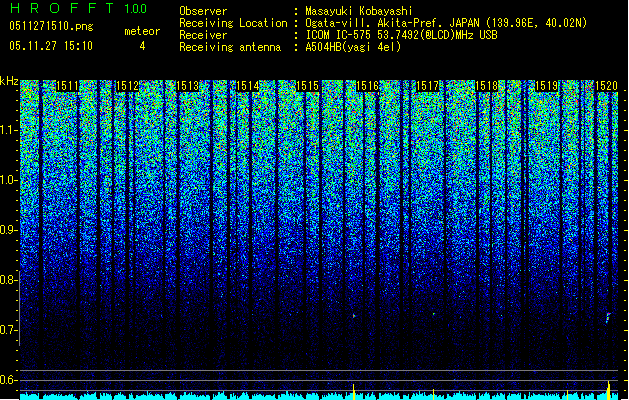The height and width of the screenshot is (400, 629).
Task: Click the 1513 time marker
Action: click(x=188, y=86)
